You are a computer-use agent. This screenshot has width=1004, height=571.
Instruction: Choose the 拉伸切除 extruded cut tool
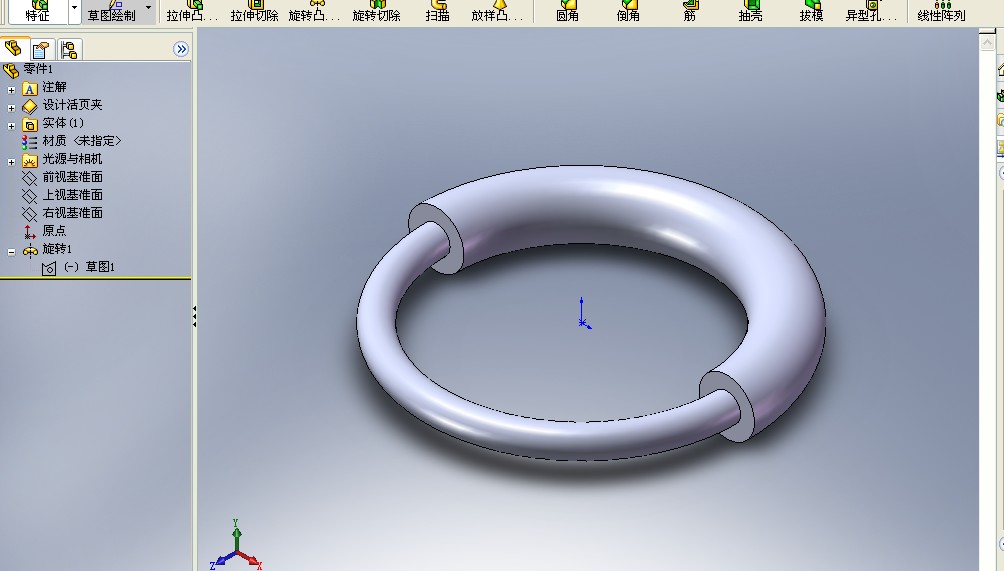click(x=254, y=12)
